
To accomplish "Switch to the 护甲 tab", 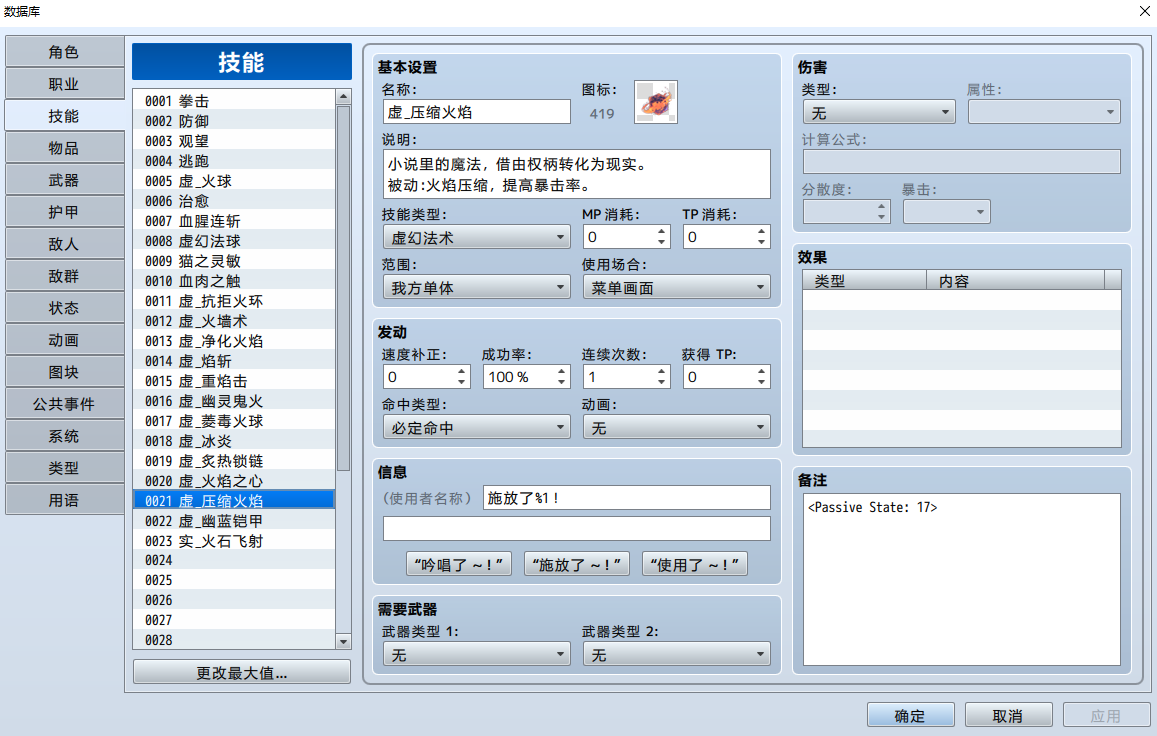I will [x=64, y=212].
